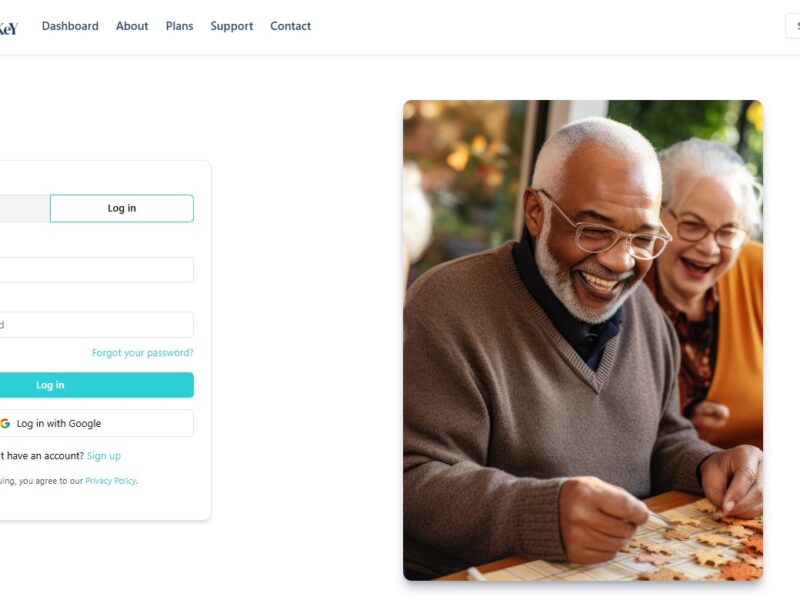Click the site logo in the header
Screen dimensions: 800x600
(9, 28)
